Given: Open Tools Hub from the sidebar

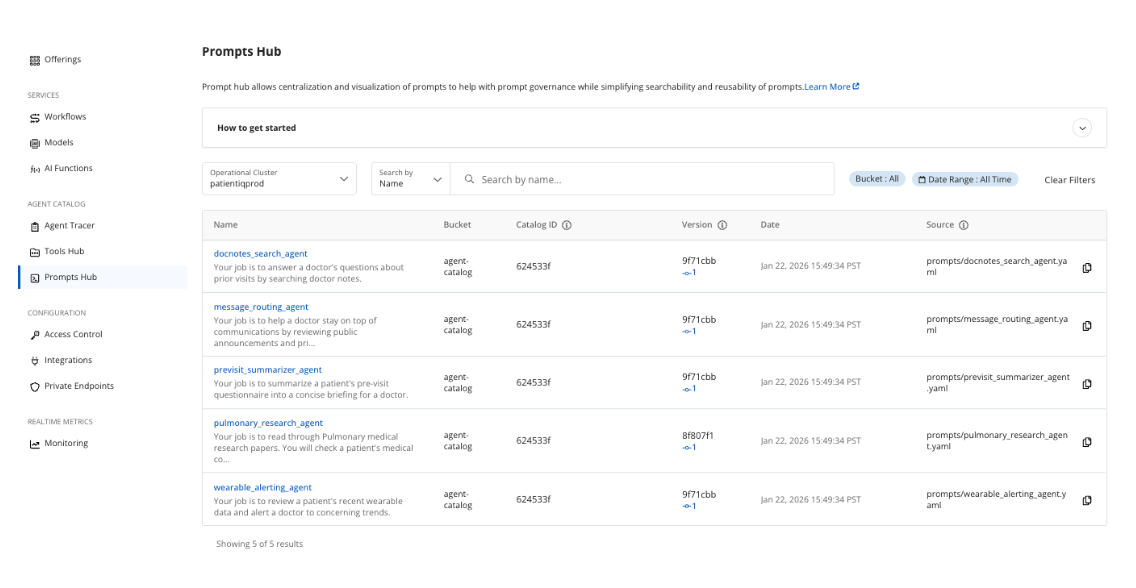Looking at the screenshot, I should tap(64, 252).
